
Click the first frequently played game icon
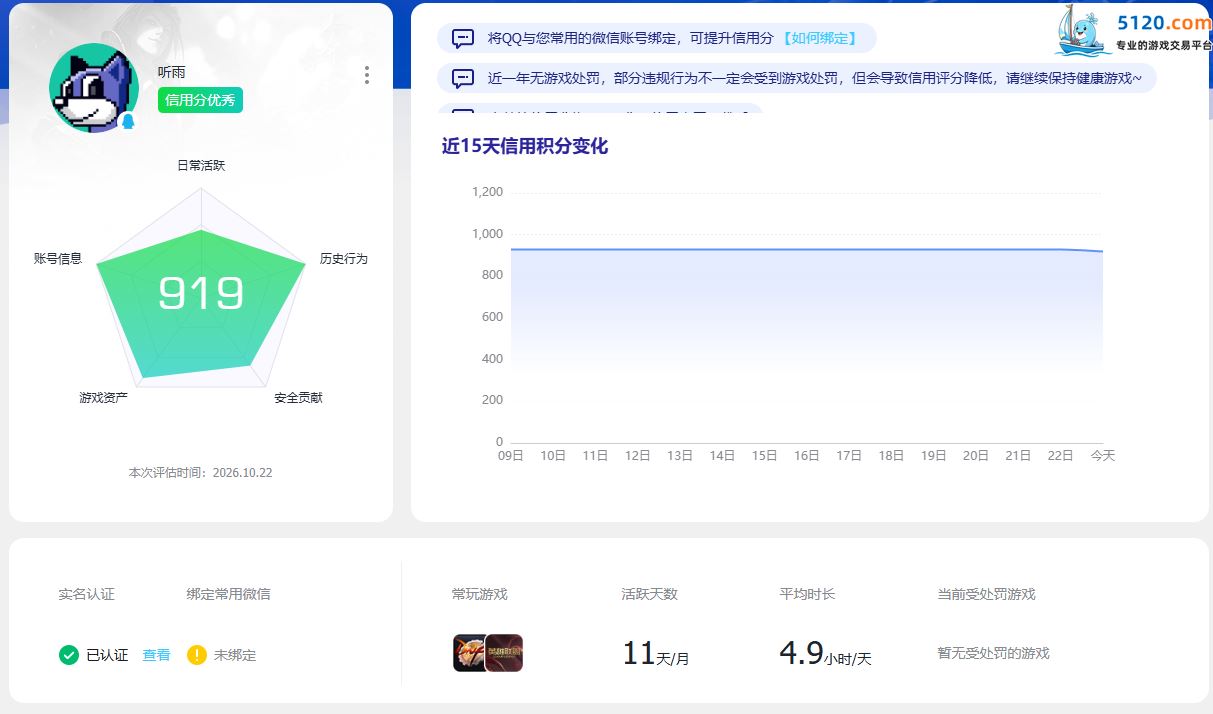(x=470, y=653)
